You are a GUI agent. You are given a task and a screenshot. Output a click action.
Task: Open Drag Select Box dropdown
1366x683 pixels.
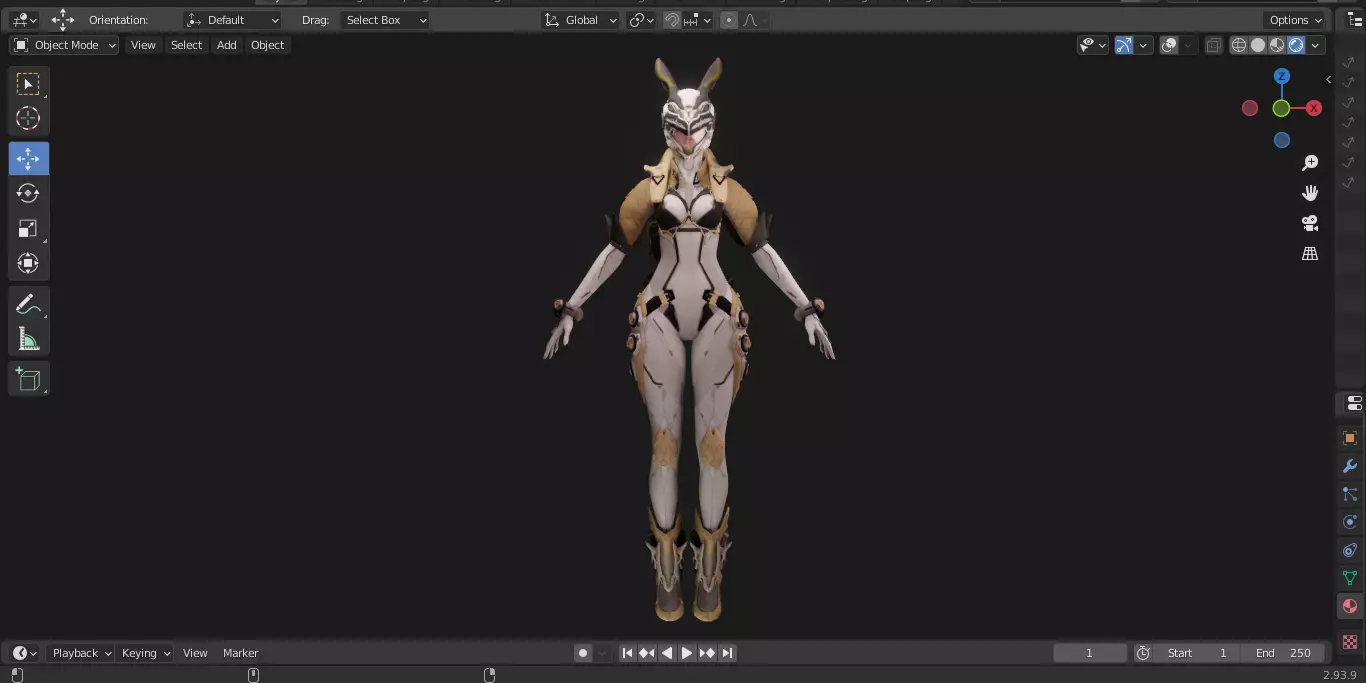[385, 20]
